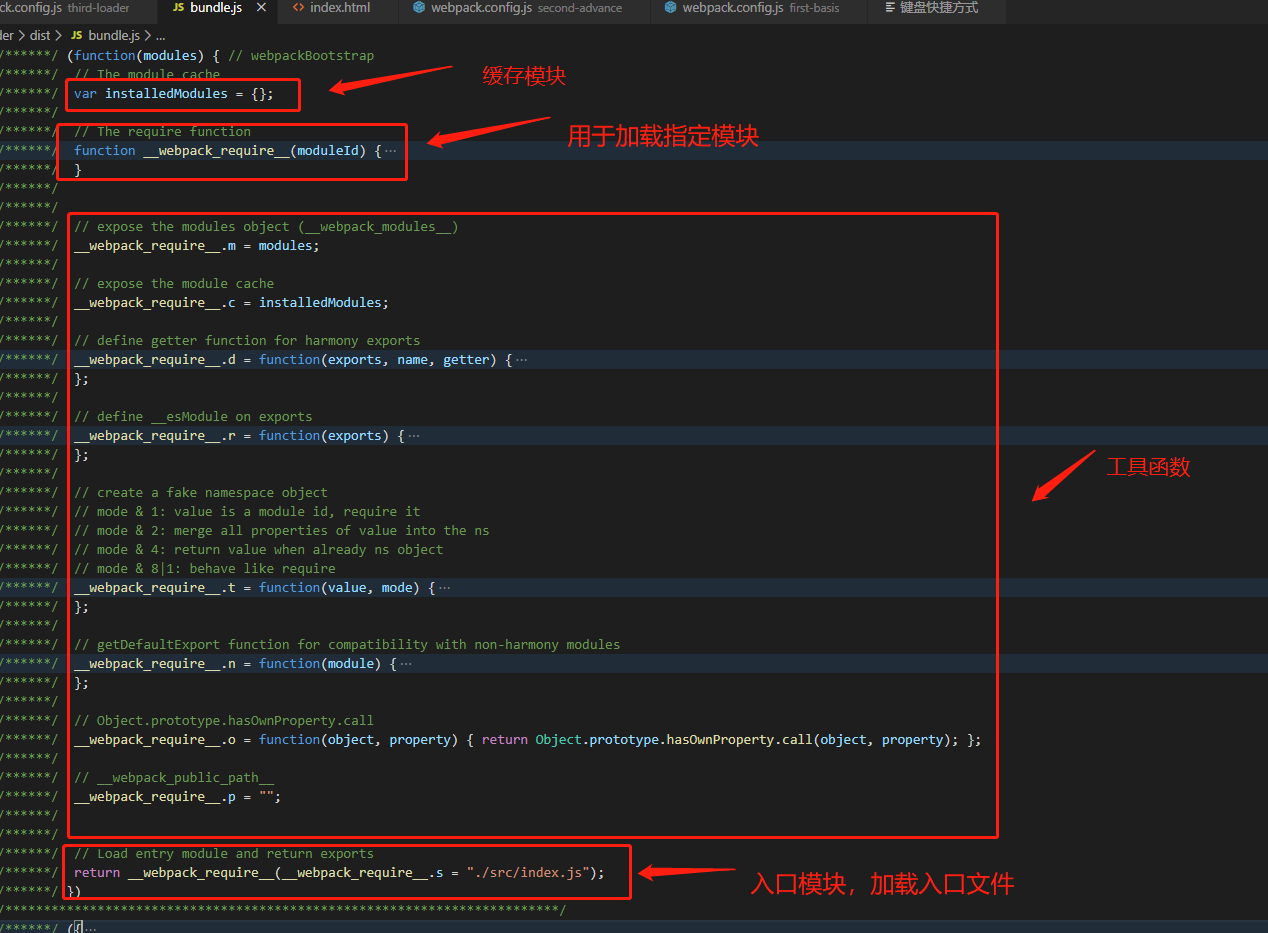Click '__webpack_require__.c = installedModules;' line
The width and height of the screenshot is (1268, 933).
(x=231, y=302)
